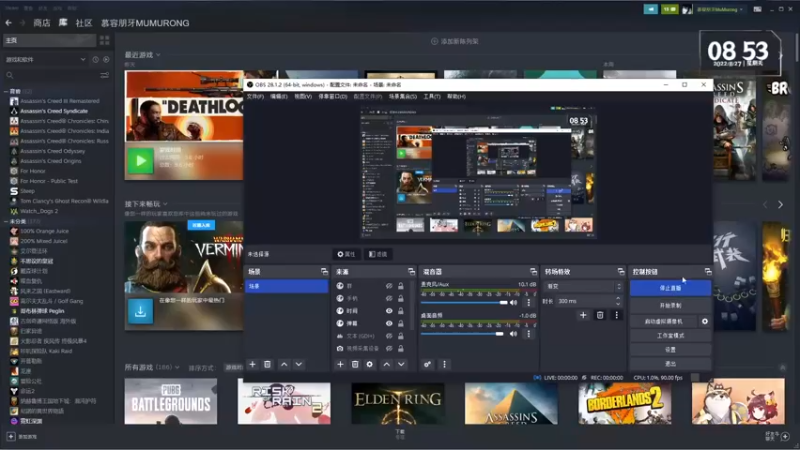Pop out the 控制按钮 dock with its float icon
The height and width of the screenshot is (450, 800).
pos(708,271)
